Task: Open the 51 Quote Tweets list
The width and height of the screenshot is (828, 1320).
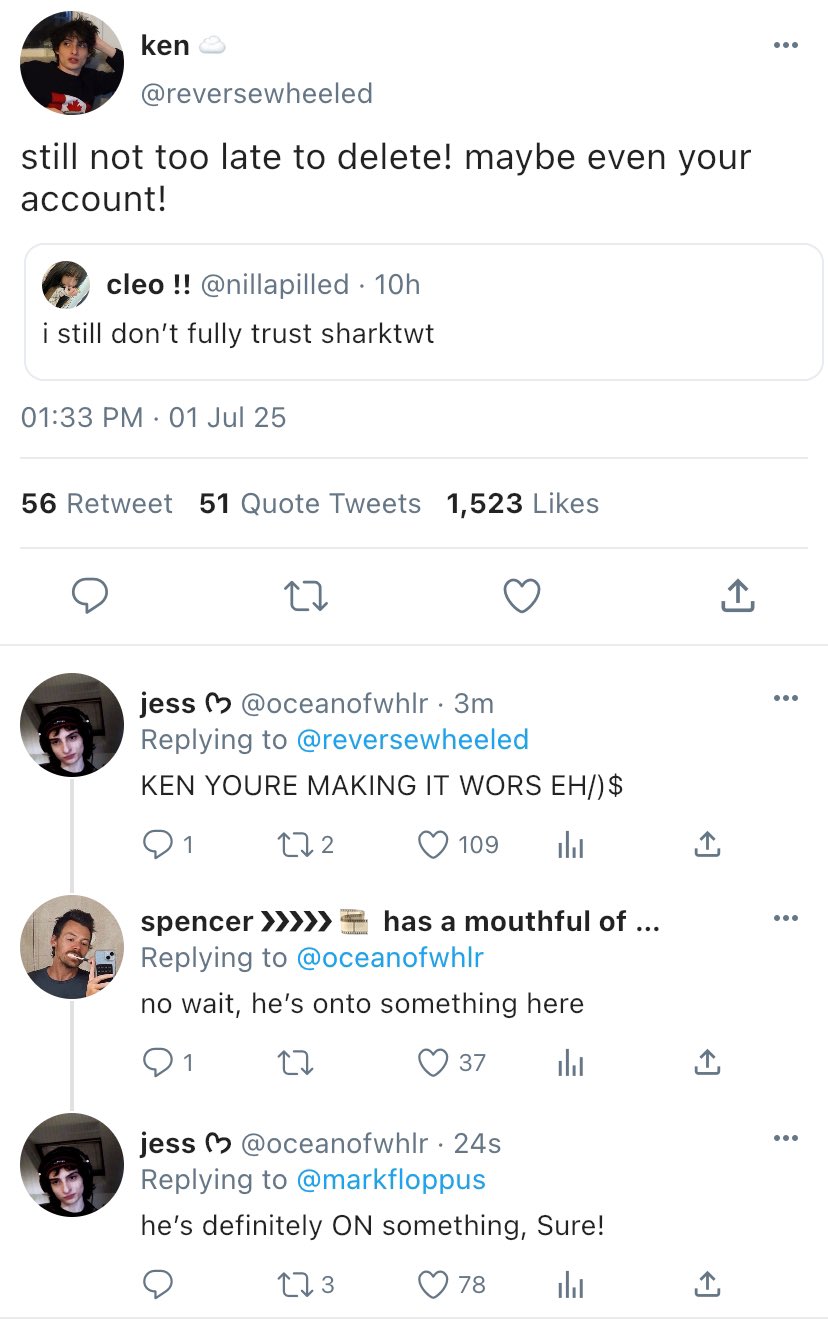Action: pyautogui.click(x=310, y=503)
